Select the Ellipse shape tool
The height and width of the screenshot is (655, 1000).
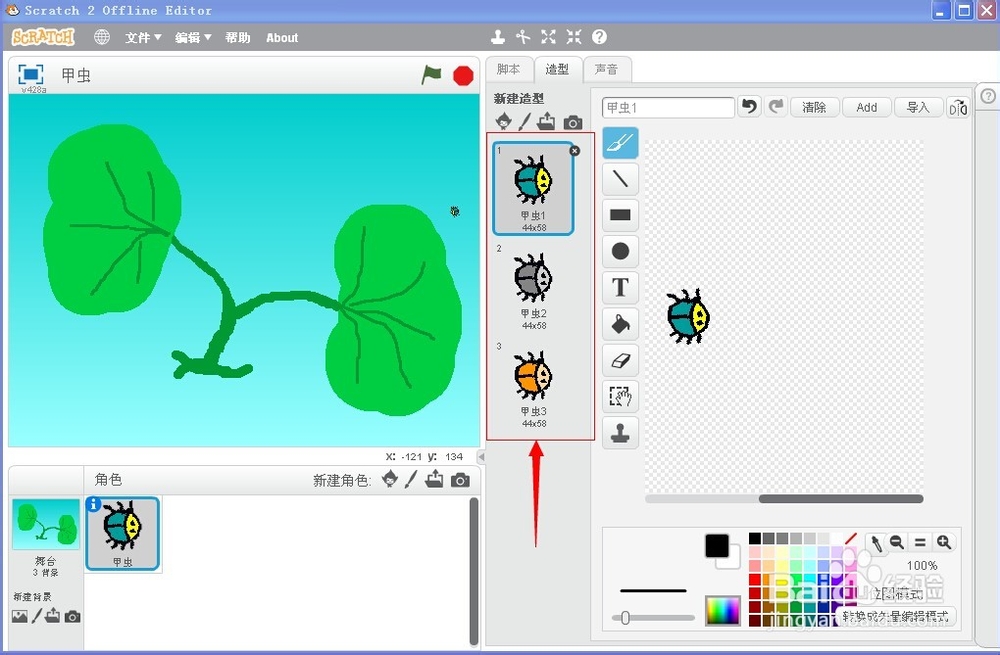coord(621,251)
